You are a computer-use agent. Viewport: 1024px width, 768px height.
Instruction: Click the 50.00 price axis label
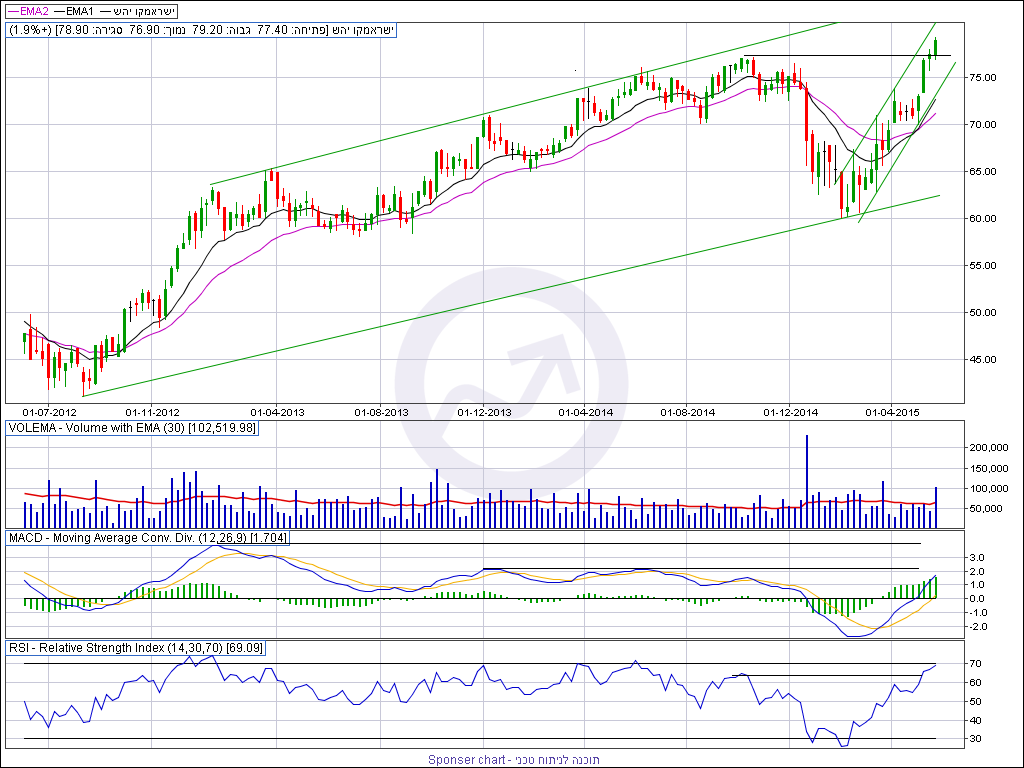point(982,313)
